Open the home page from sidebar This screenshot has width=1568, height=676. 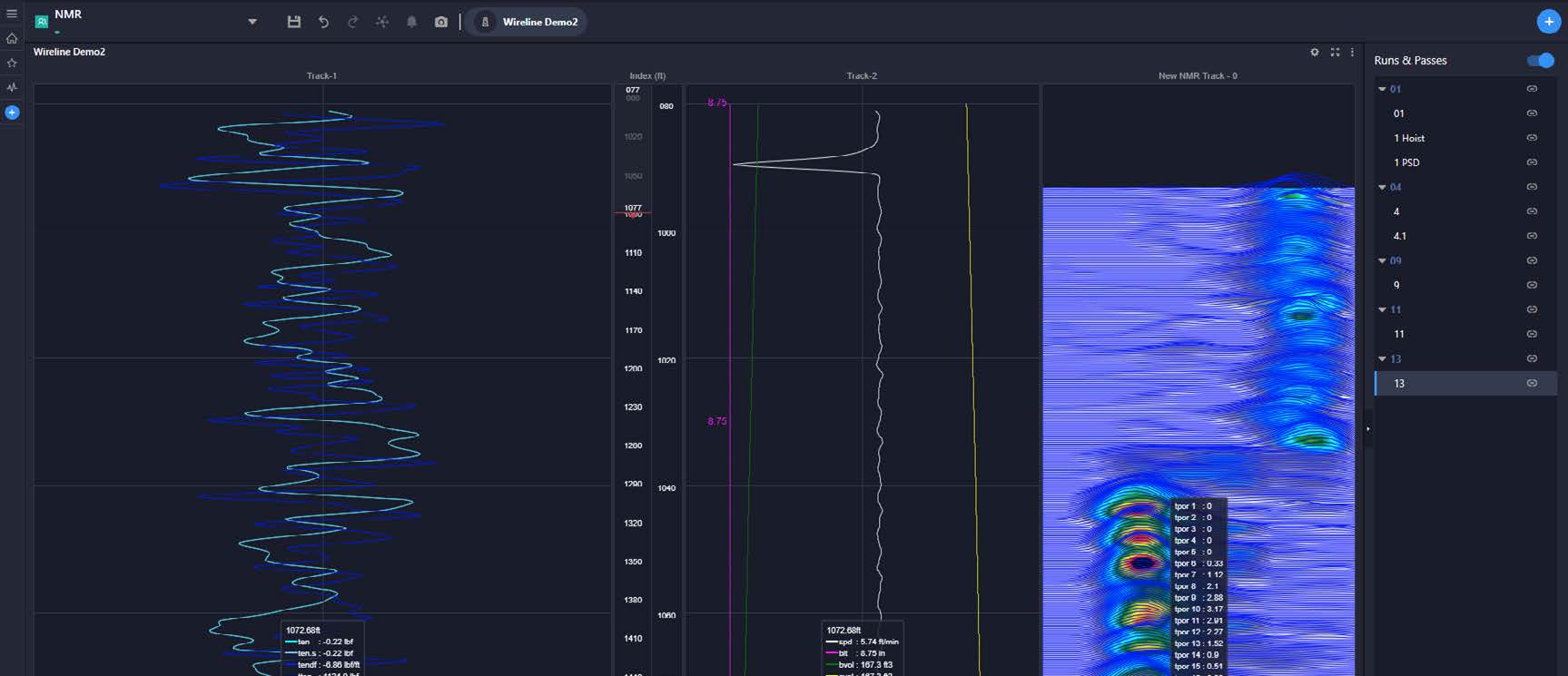[x=12, y=38]
